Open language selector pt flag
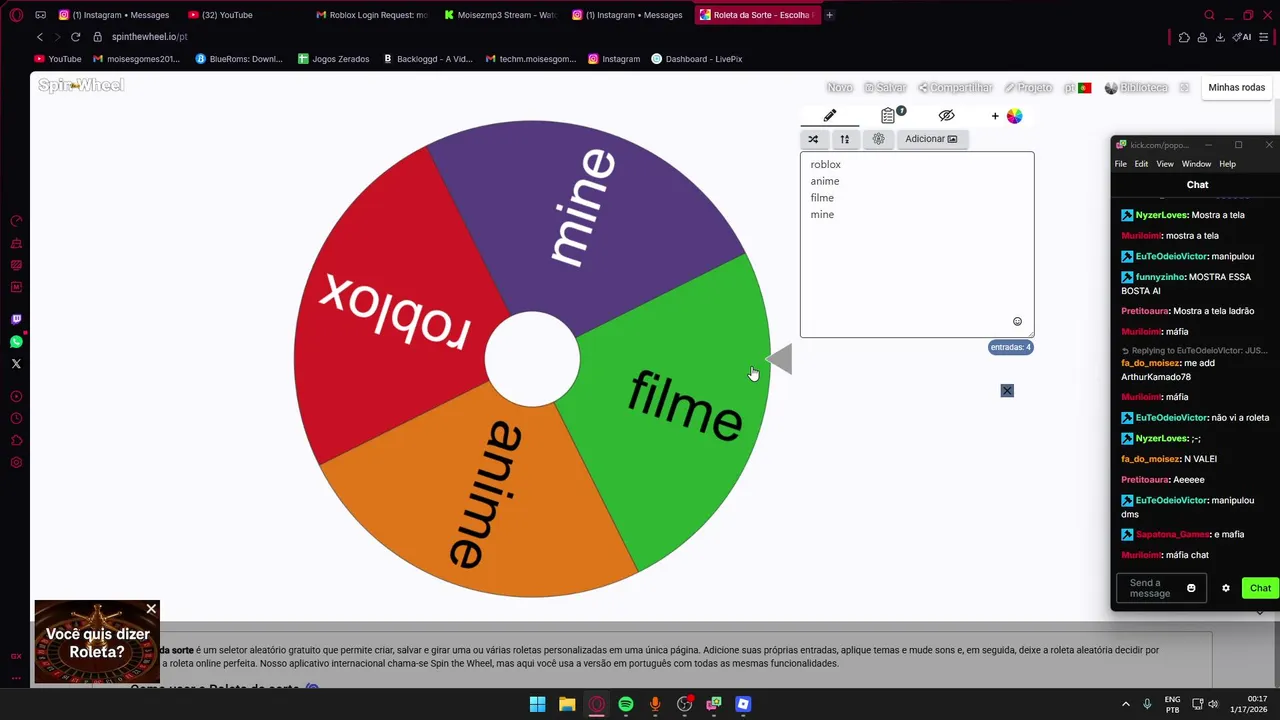The height and width of the screenshot is (720, 1280). (x=1077, y=88)
